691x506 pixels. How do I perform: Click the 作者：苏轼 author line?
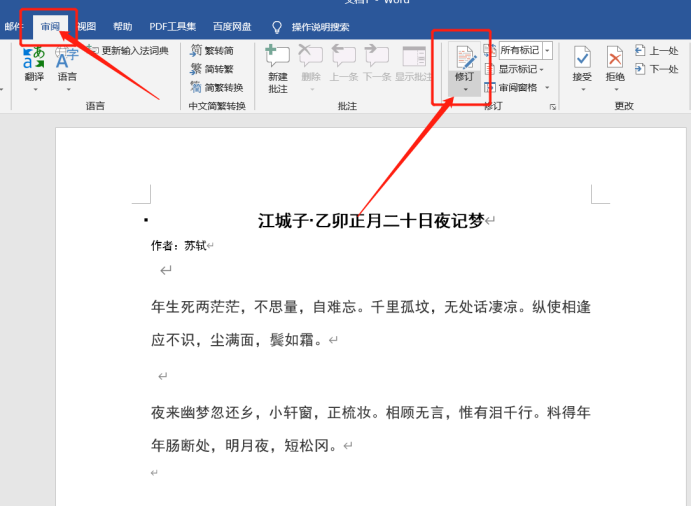click(x=178, y=246)
